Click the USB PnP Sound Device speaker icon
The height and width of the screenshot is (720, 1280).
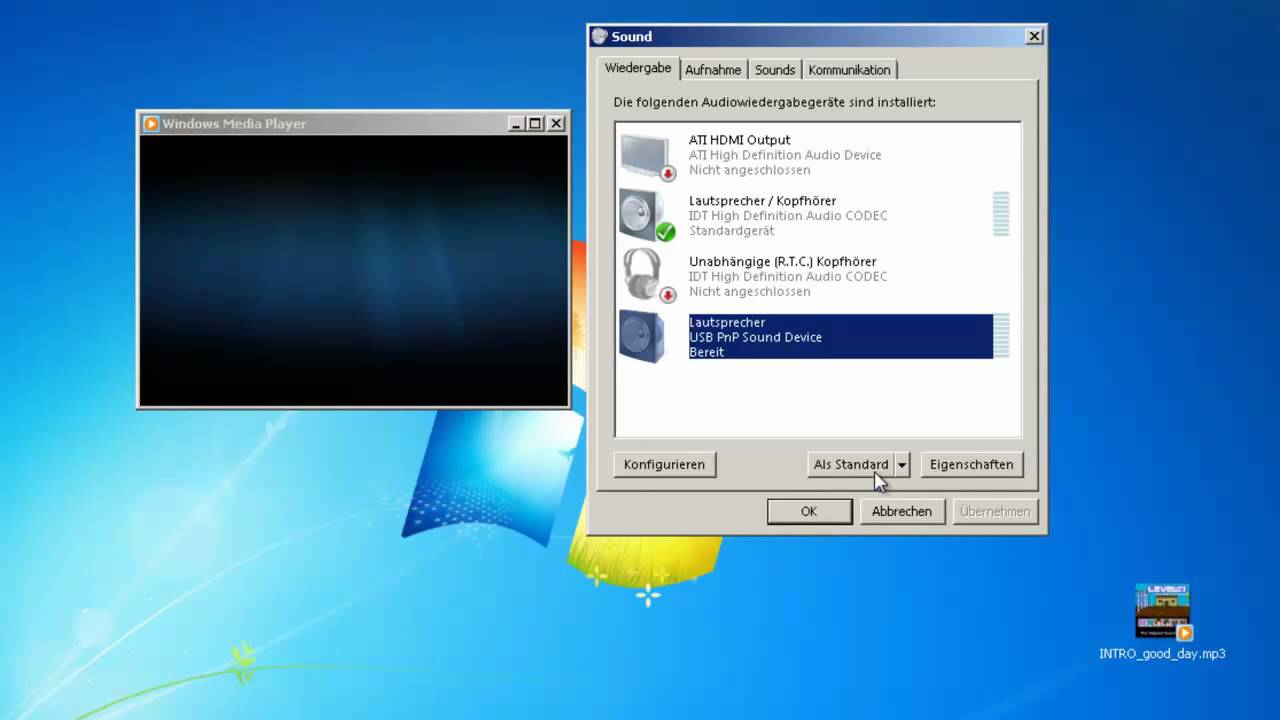tap(643, 337)
